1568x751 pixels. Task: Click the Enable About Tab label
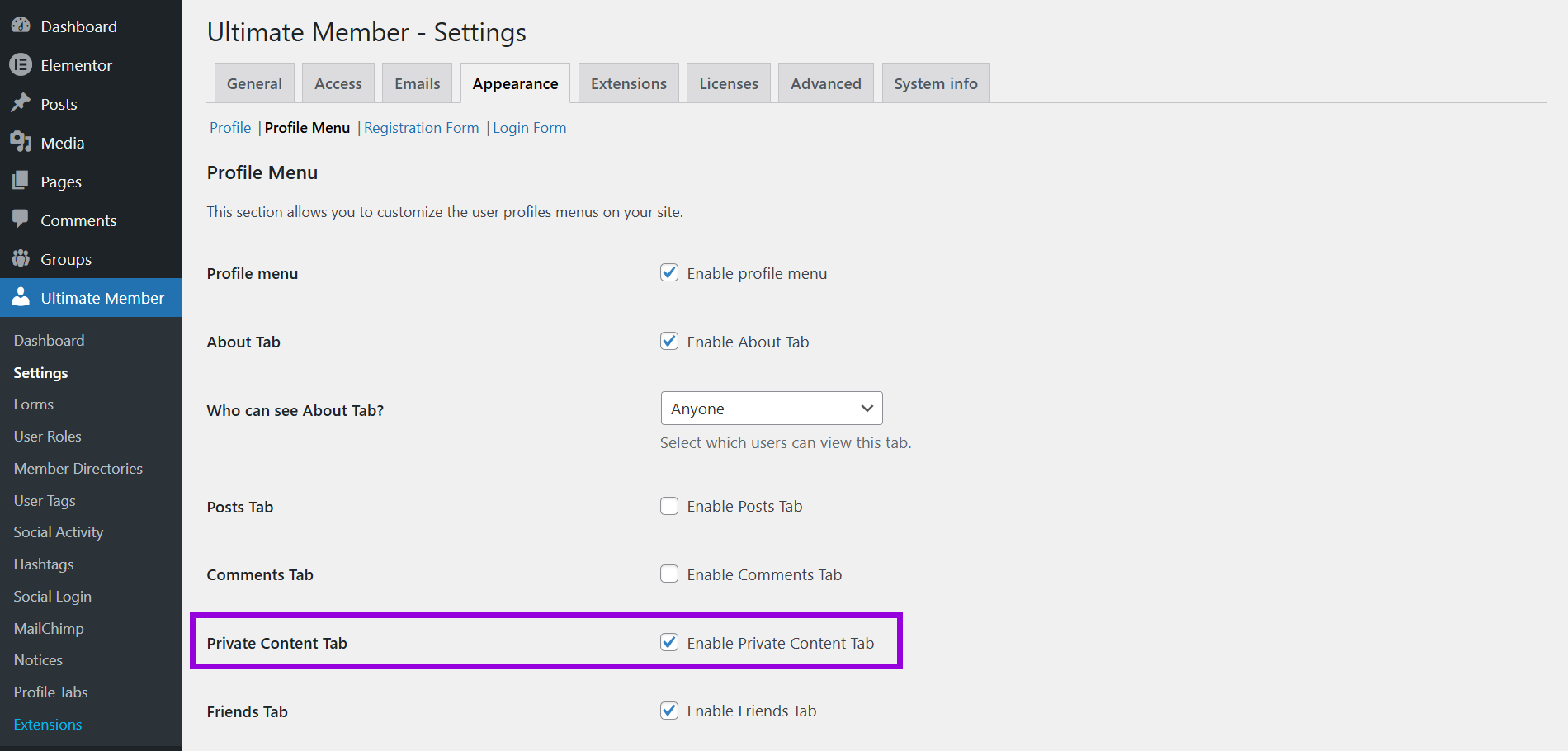(x=748, y=342)
